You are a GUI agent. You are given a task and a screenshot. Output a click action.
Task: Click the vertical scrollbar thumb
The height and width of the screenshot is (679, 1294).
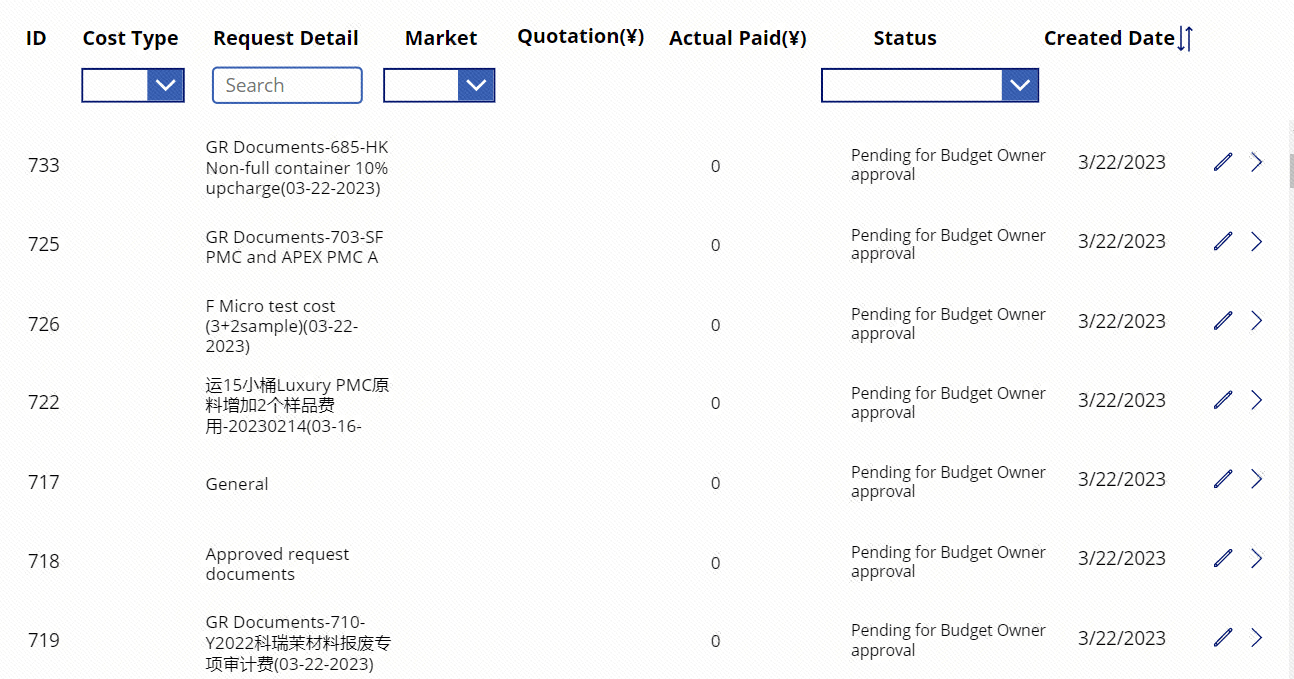pos(1291,171)
